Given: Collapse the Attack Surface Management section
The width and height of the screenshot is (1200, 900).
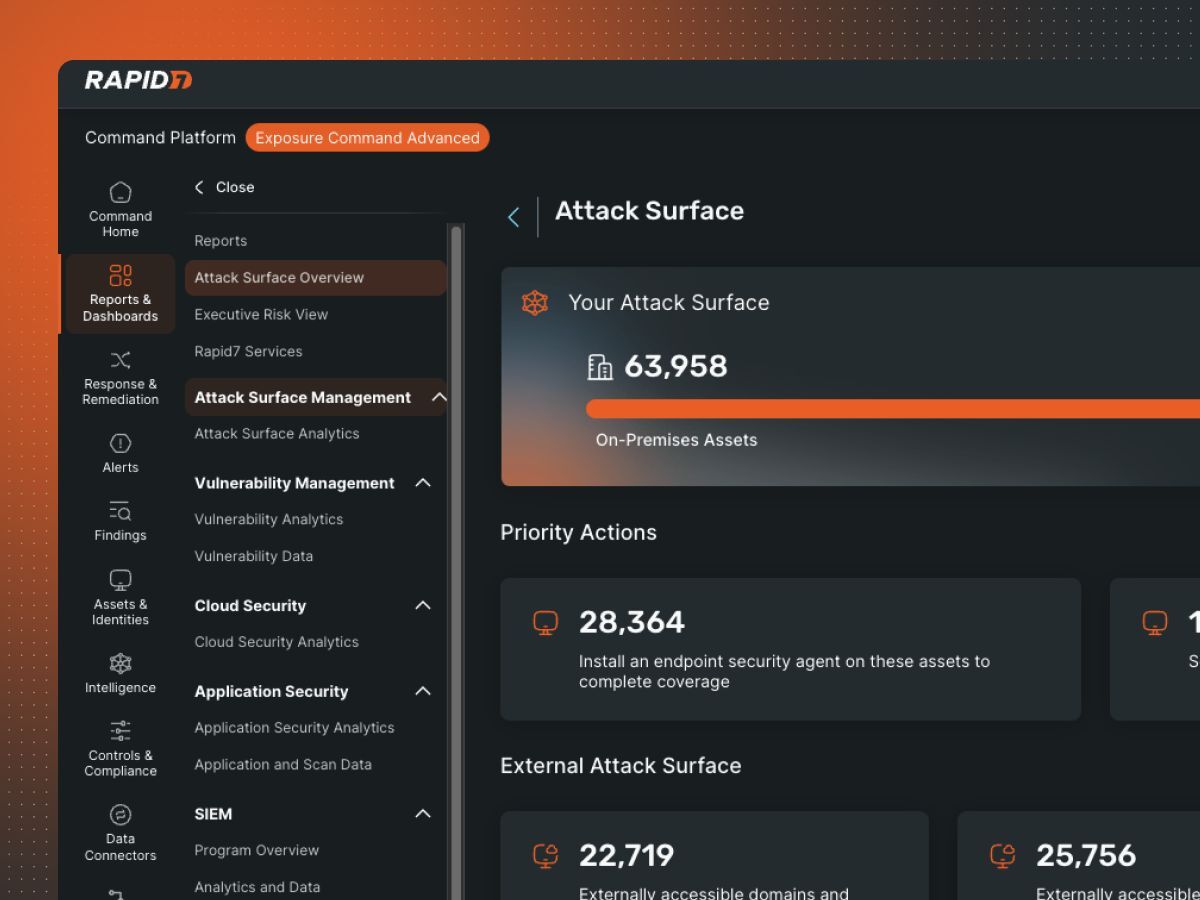Looking at the screenshot, I should (x=438, y=397).
